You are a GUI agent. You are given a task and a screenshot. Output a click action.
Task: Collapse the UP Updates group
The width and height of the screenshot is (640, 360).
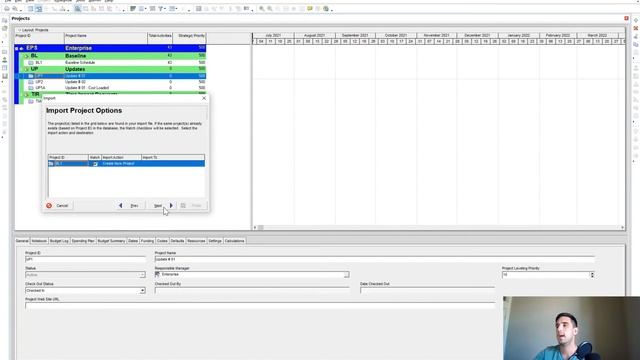[27, 69]
